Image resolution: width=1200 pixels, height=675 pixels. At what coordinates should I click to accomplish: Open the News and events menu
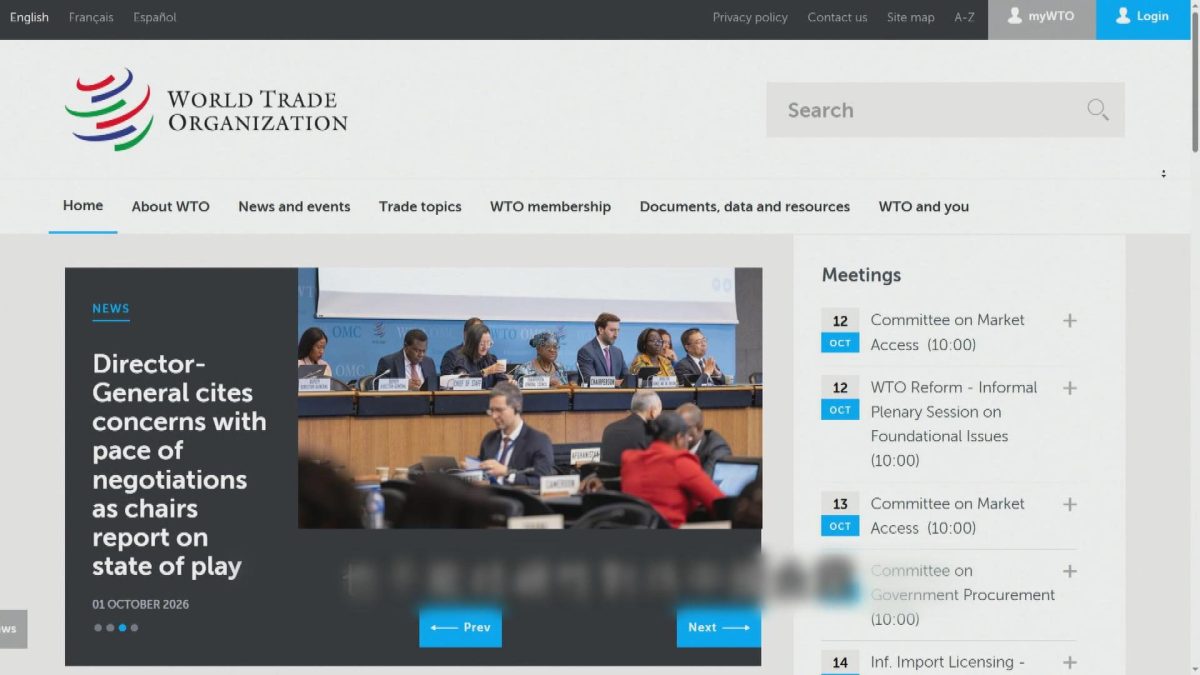(294, 207)
